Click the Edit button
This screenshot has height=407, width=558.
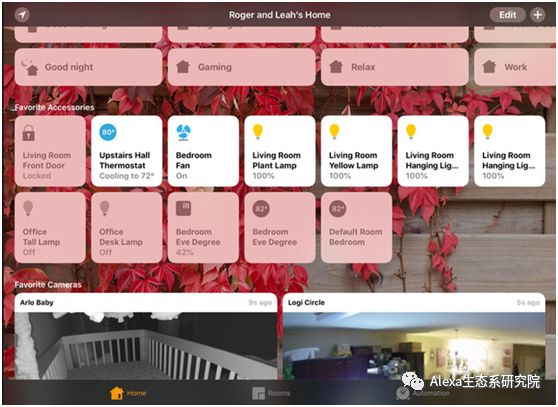tap(507, 15)
